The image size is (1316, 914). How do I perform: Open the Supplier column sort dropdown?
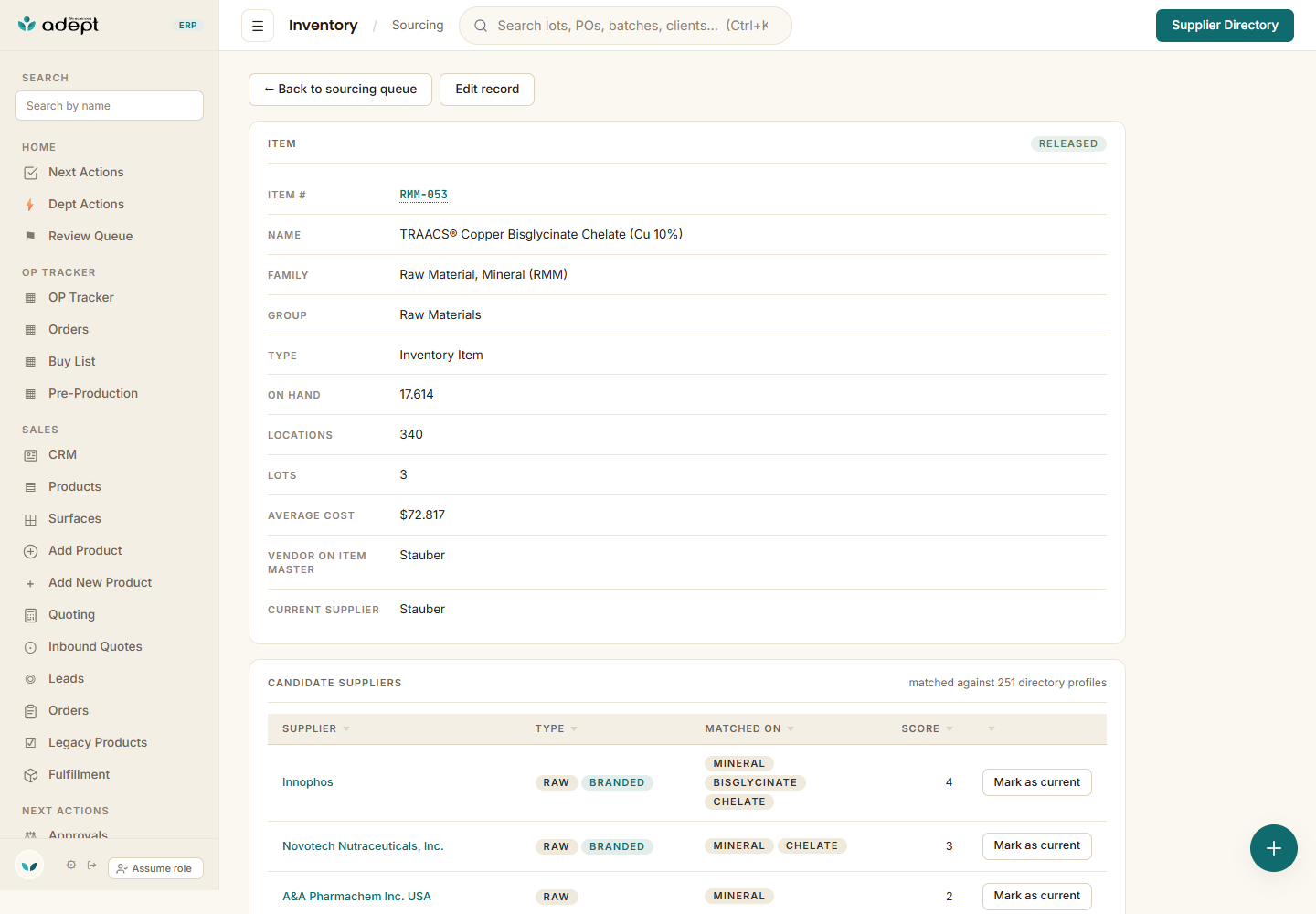346,729
